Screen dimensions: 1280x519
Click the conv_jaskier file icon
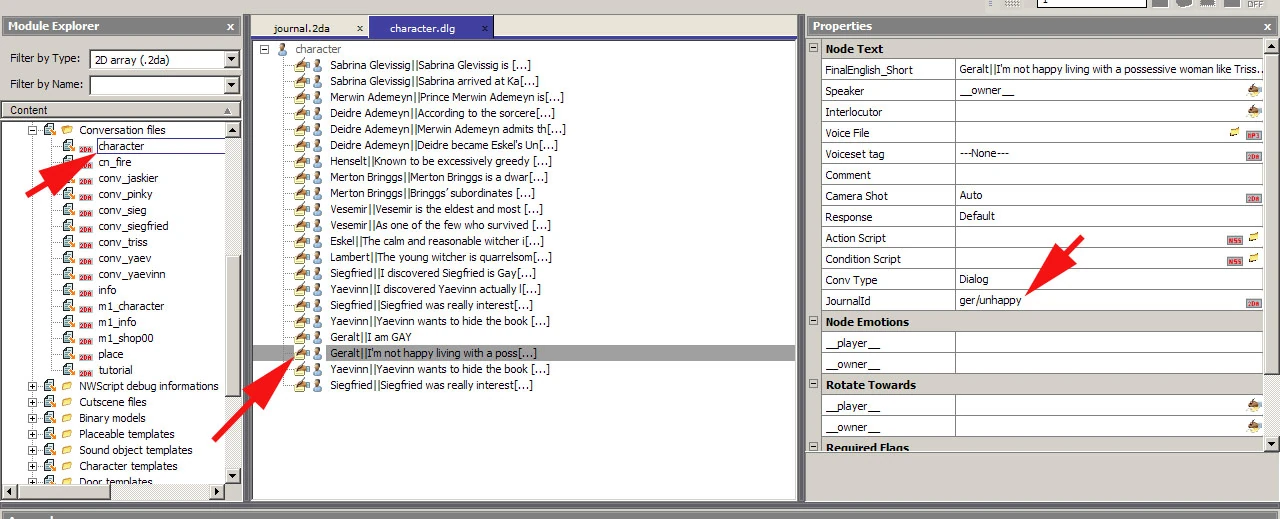pos(68,178)
